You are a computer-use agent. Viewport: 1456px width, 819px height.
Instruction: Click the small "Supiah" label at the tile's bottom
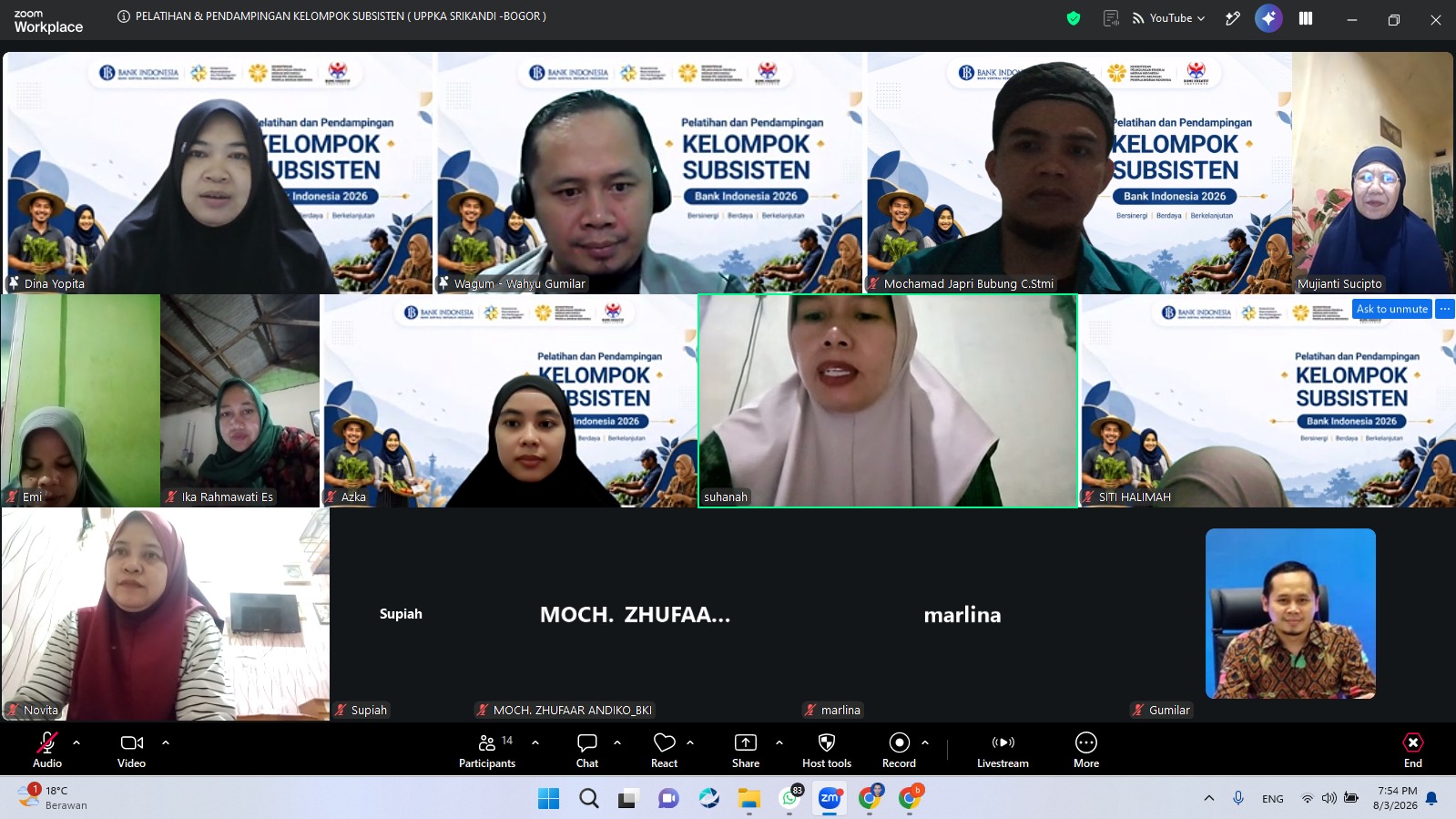[x=369, y=710]
